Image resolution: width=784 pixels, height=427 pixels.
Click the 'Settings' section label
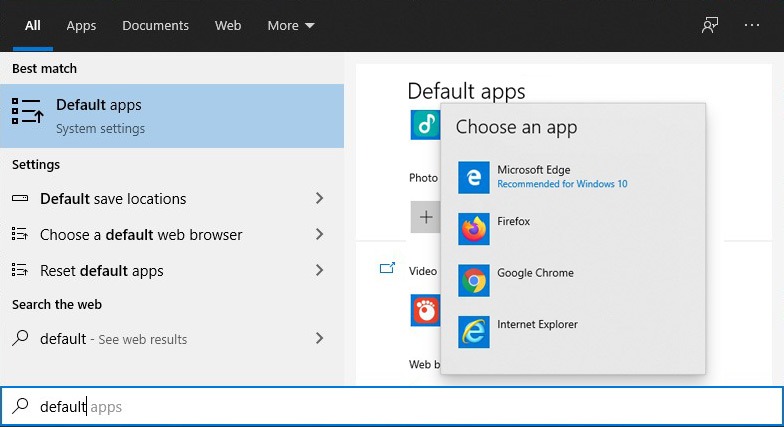36,164
